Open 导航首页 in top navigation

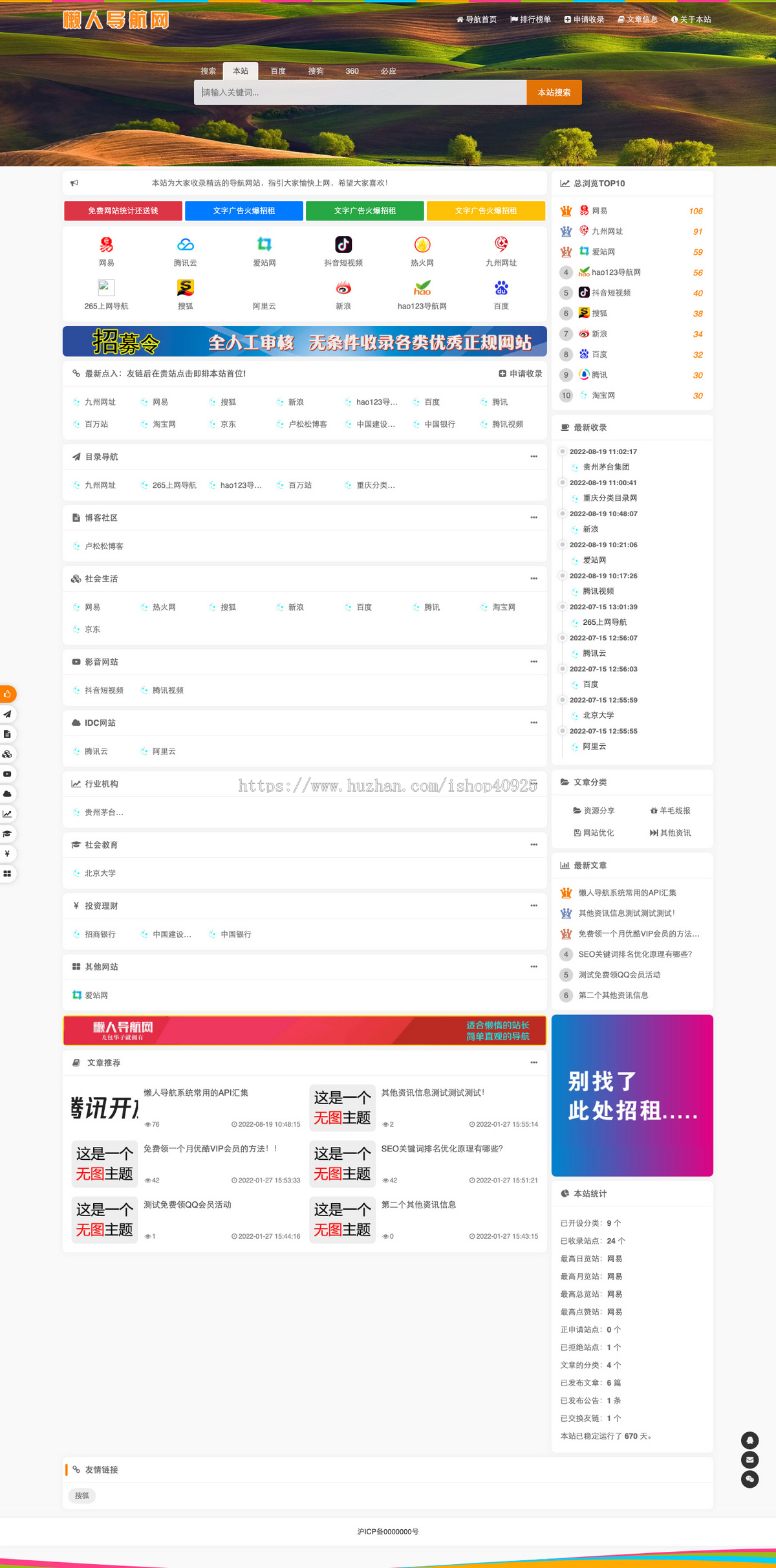click(477, 19)
